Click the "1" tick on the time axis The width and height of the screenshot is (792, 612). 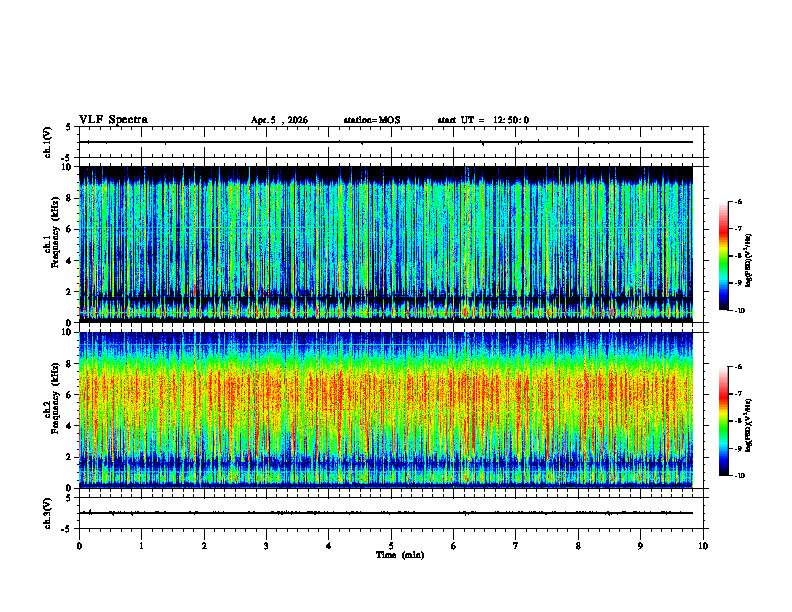[x=141, y=546]
